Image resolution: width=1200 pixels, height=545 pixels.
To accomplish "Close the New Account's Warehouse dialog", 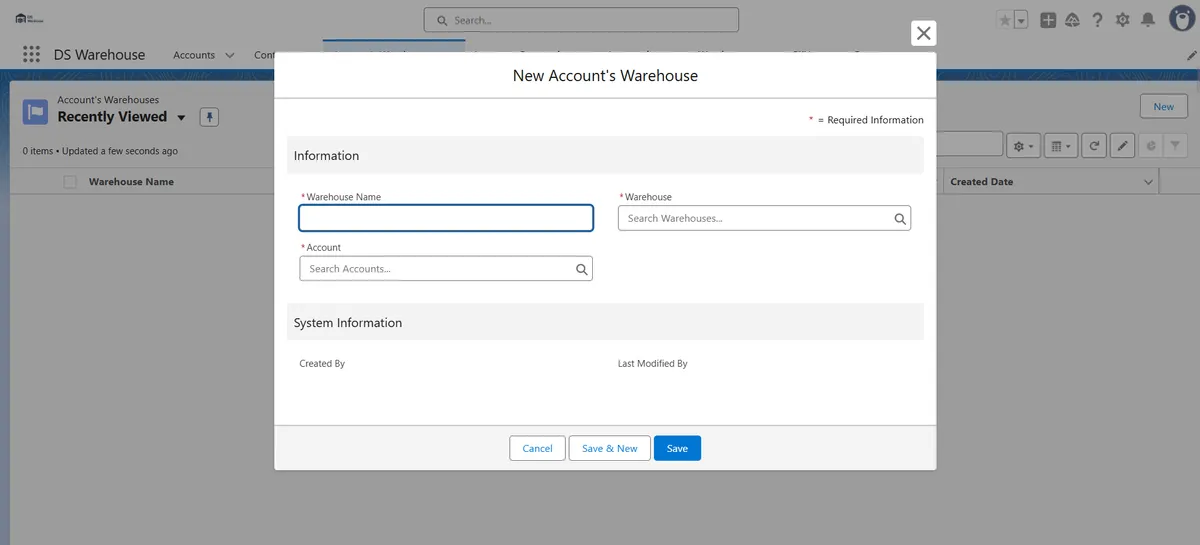I will [924, 33].
